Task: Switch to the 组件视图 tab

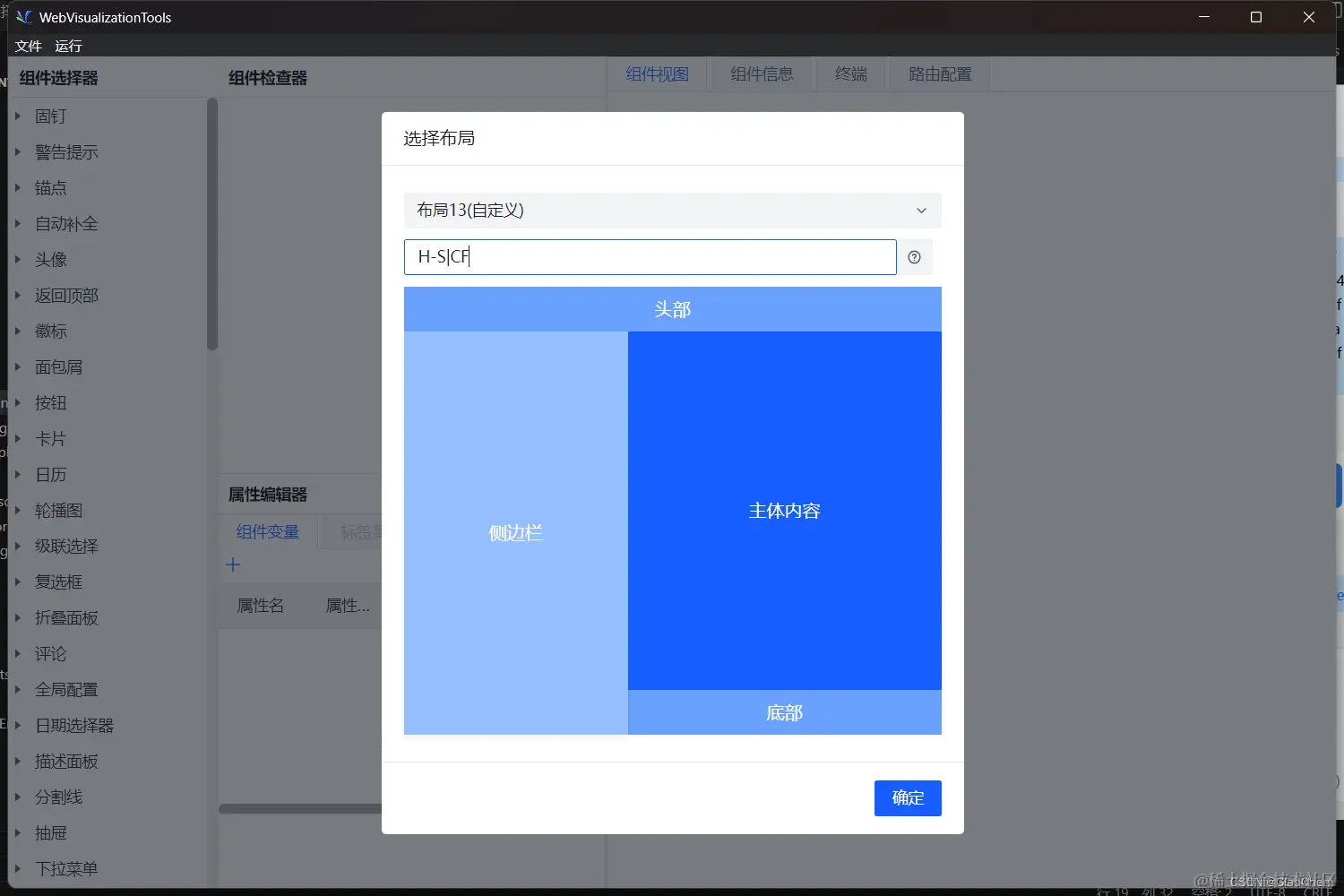Action: pos(657,74)
